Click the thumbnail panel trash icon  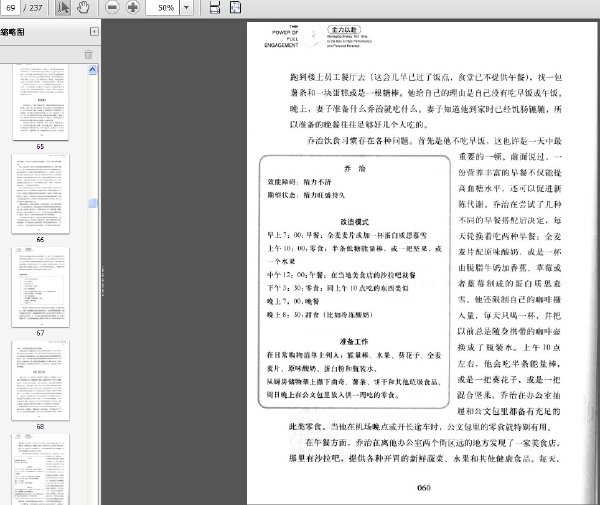pyautogui.click(x=88, y=55)
